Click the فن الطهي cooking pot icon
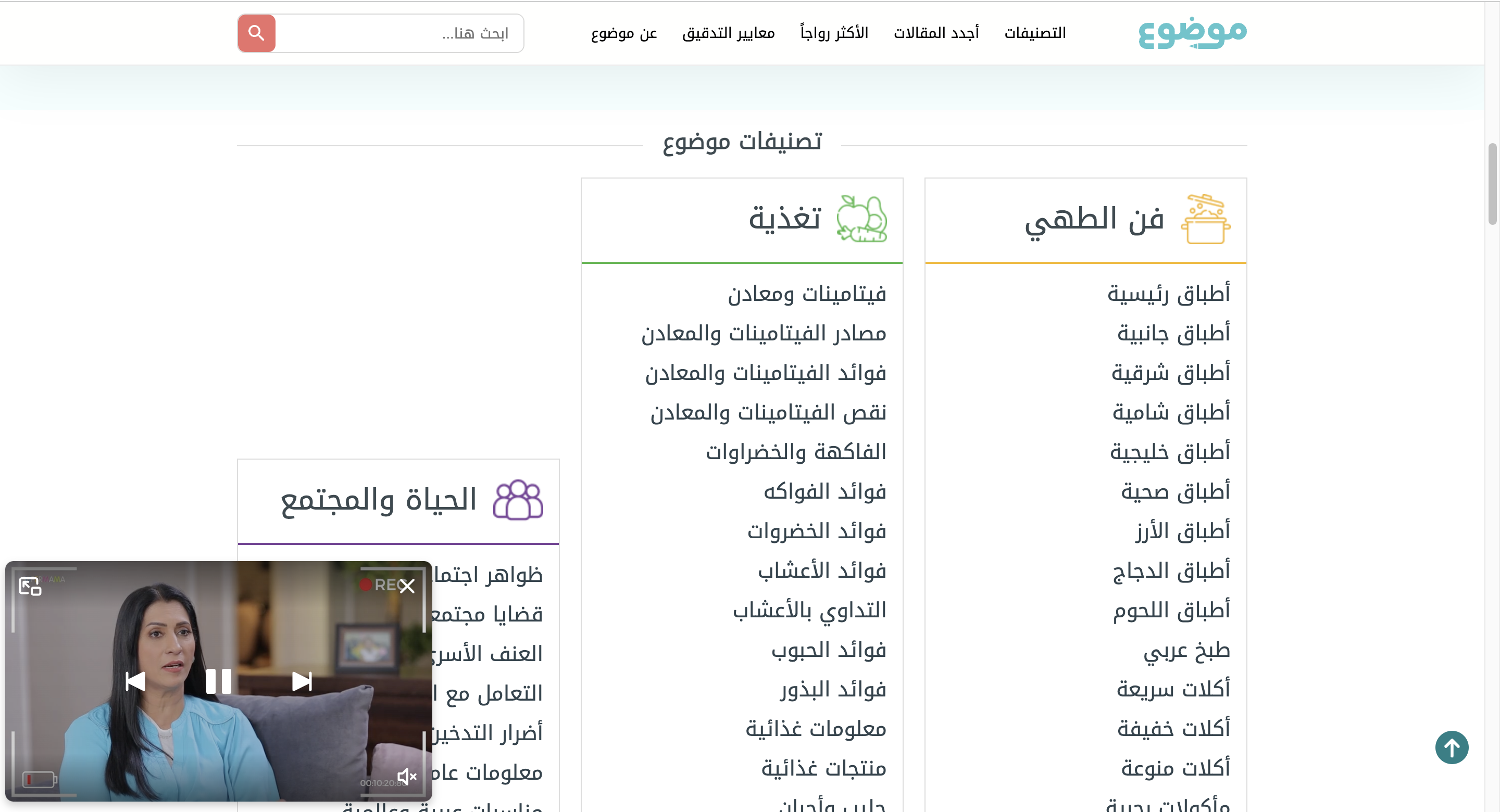1500x812 pixels. coord(1205,220)
